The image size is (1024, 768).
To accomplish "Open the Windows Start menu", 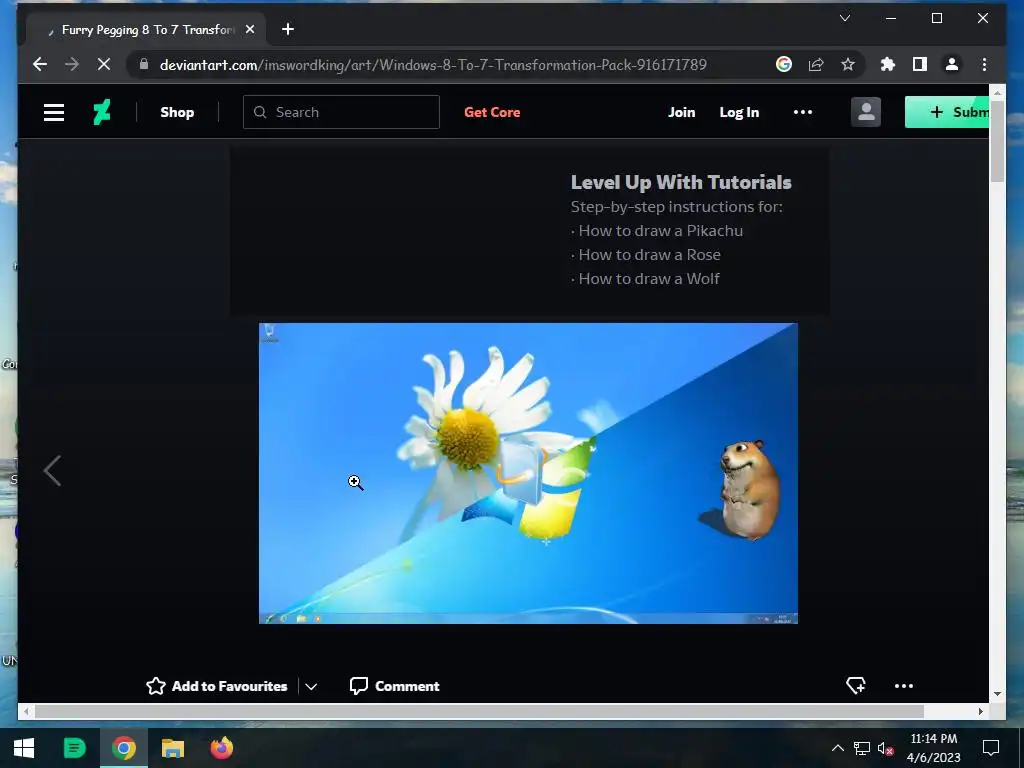I will click(24, 748).
